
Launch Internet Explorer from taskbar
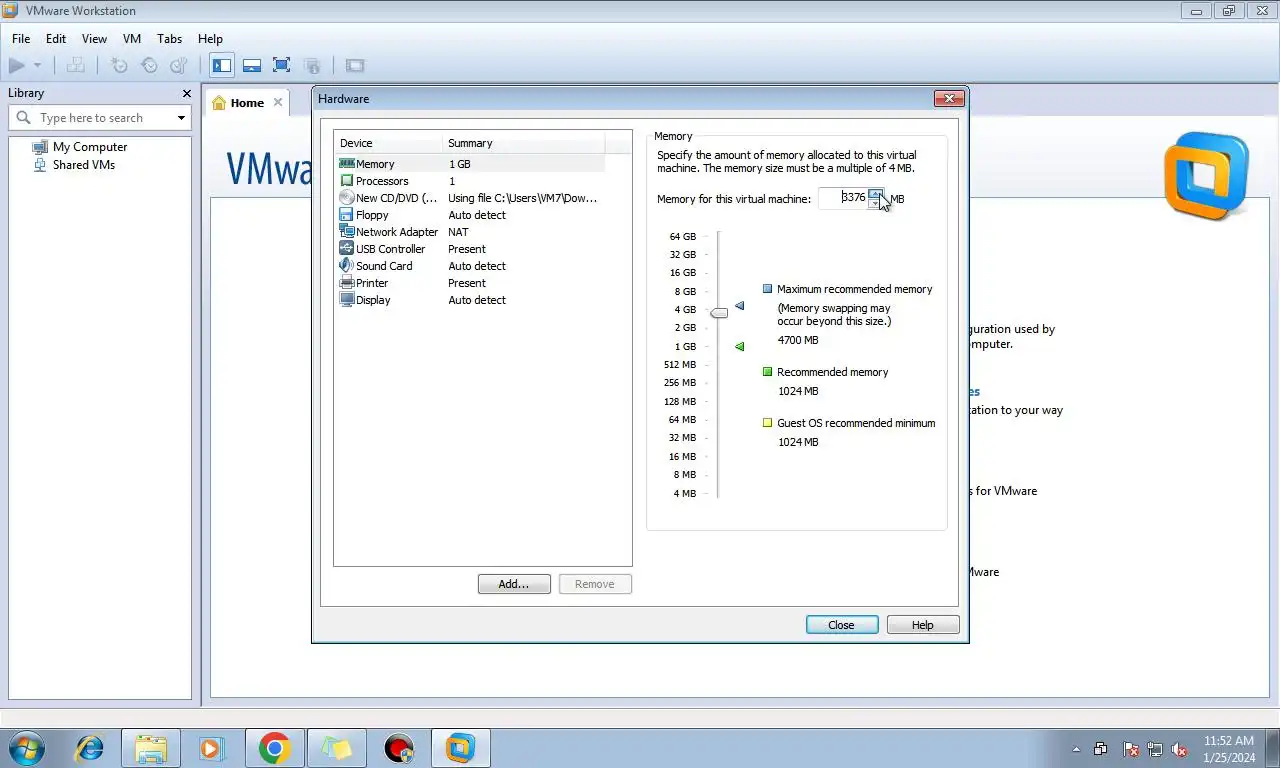(90, 748)
